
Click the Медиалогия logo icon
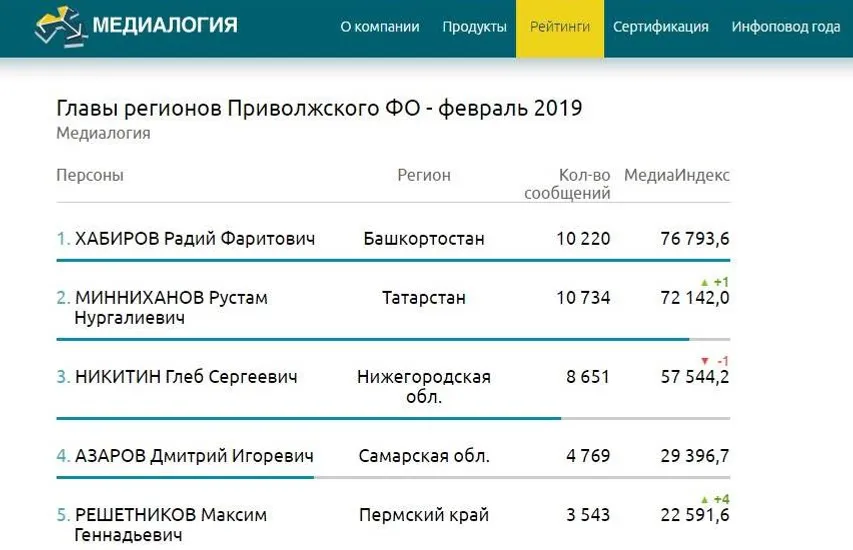click(59, 27)
